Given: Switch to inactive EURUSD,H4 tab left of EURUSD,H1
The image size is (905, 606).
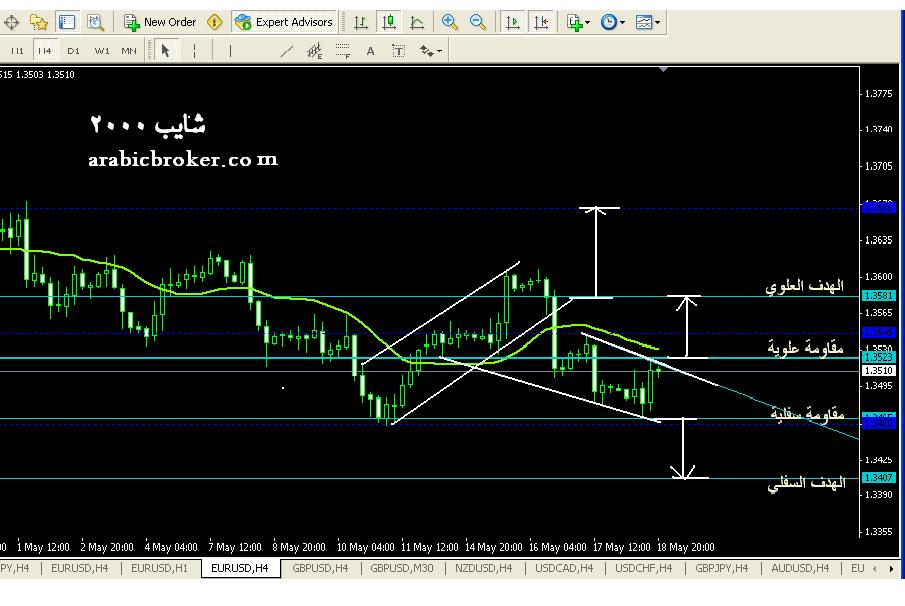Looking at the screenshot, I should click(x=80, y=568).
